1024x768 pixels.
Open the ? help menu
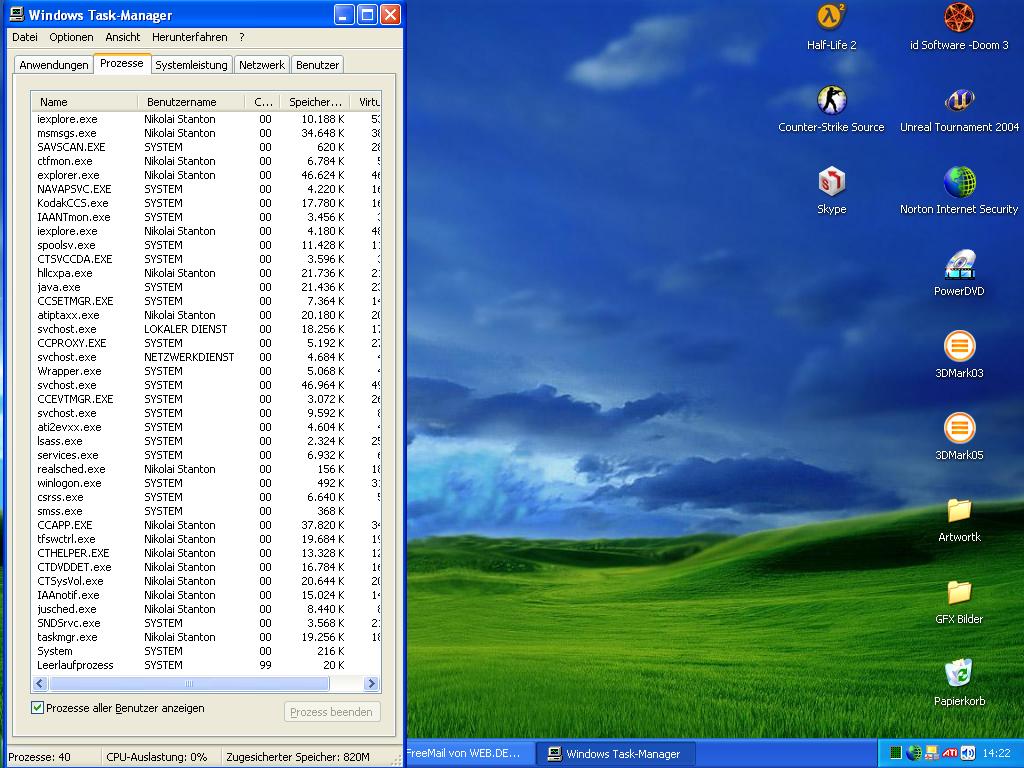(242, 37)
